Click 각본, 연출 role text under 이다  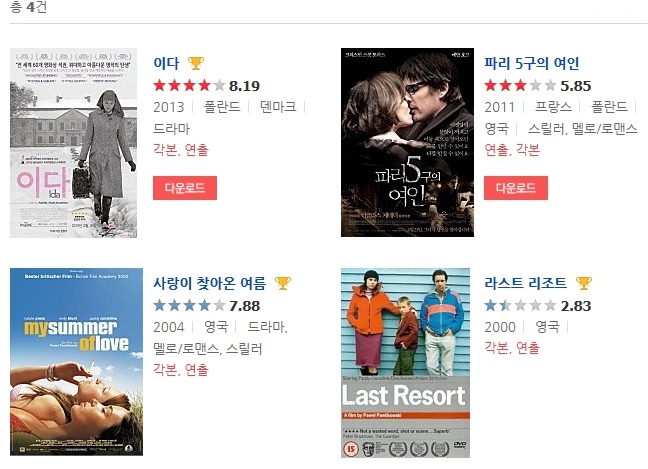181,150
